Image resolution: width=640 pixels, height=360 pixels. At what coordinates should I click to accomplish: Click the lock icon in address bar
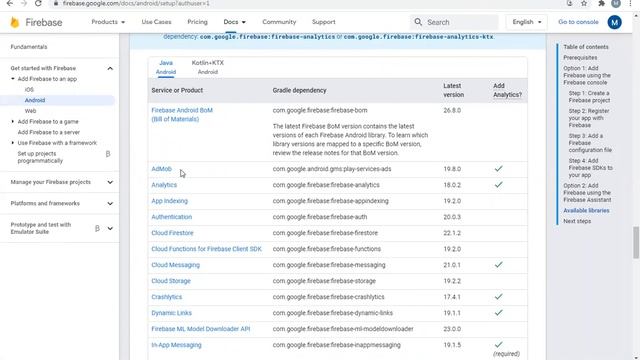pos(56,3)
